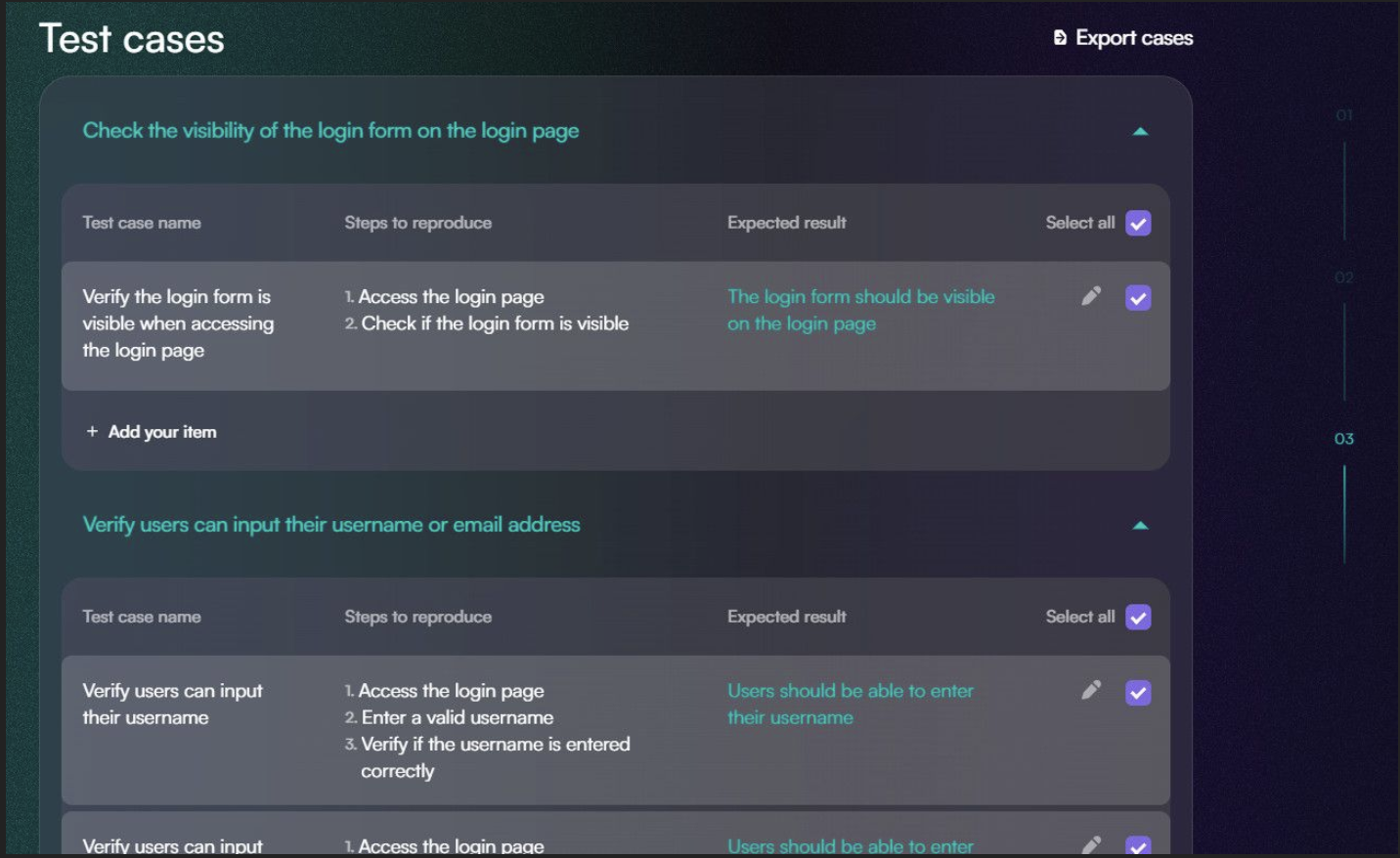Image resolution: width=1400 pixels, height=858 pixels.
Task: Edit the login form visibility test case
Action: (x=1091, y=296)
